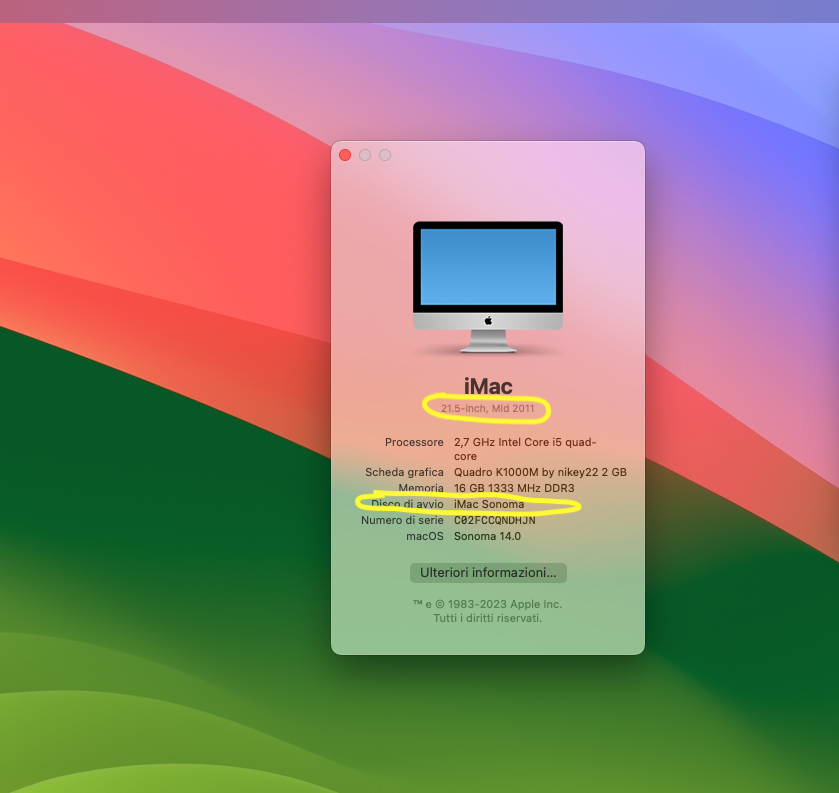Select the 16 GB 1333 MHz DDR3 memory value
Screen dimensions: 839x793
coord(514,489)
